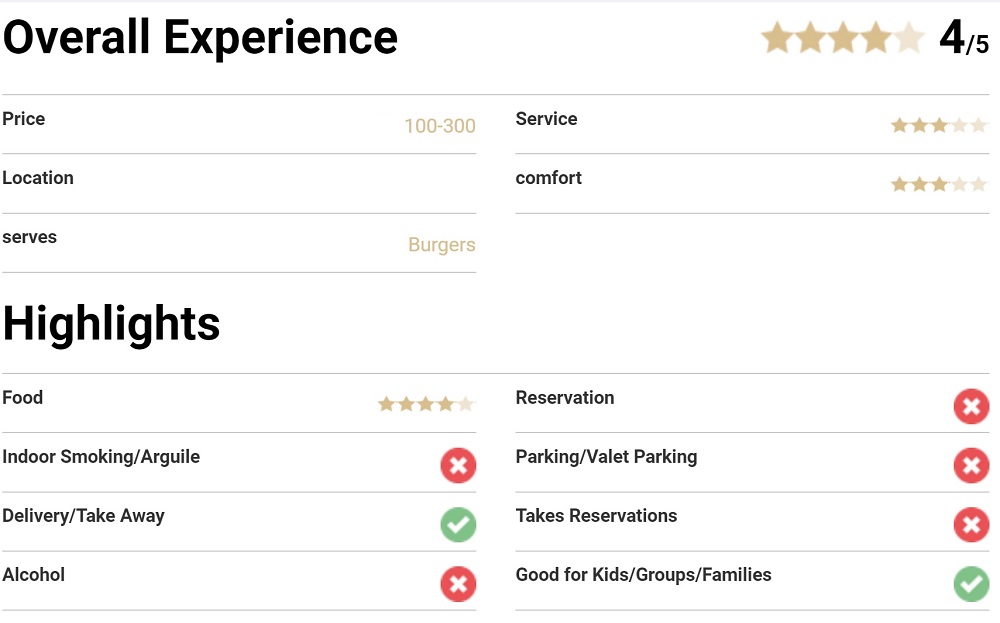Click the Overall Experience heading
1000x623 pixels.
tap(200, 38)
